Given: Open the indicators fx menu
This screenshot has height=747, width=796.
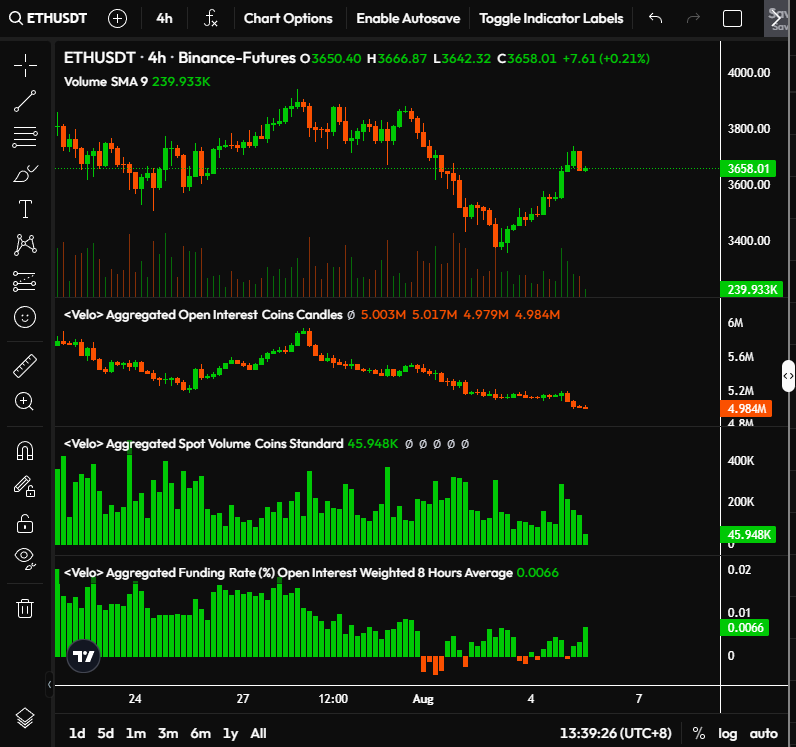Looking at the screenshot, I should click(x=211, y=19).
